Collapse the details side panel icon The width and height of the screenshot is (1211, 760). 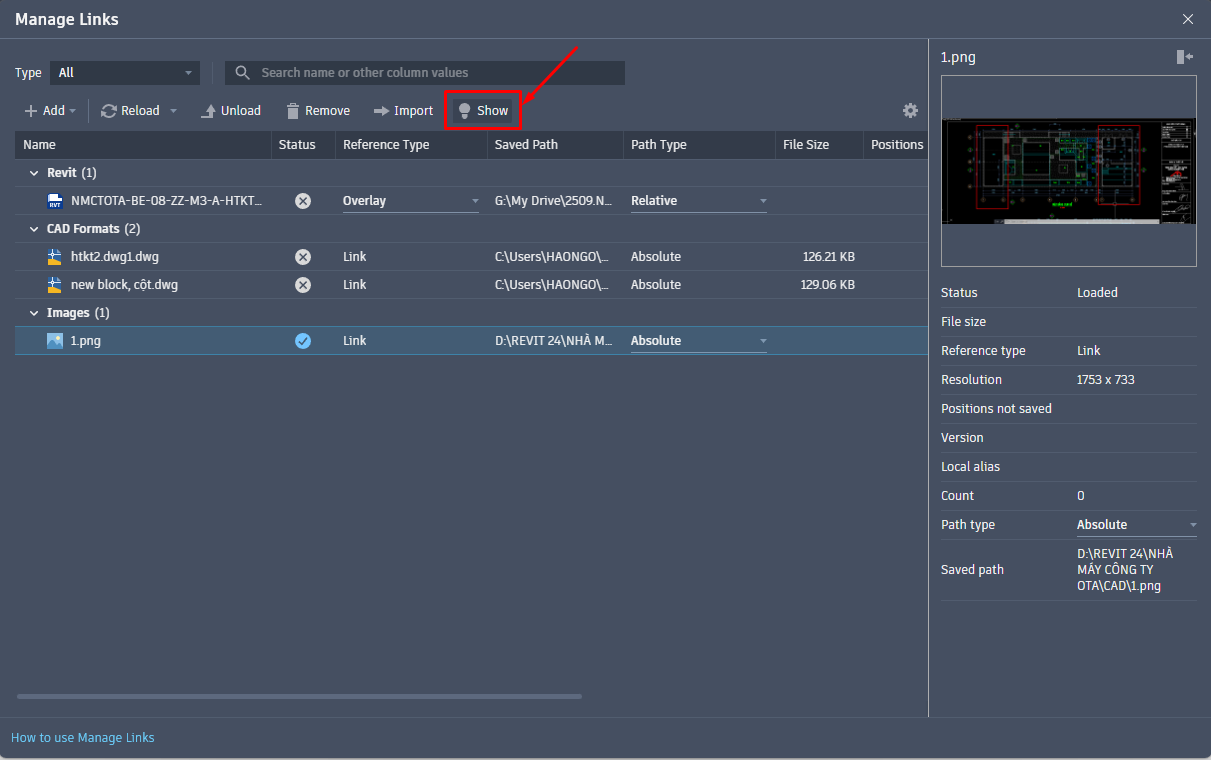click(x=1185, y=57)
